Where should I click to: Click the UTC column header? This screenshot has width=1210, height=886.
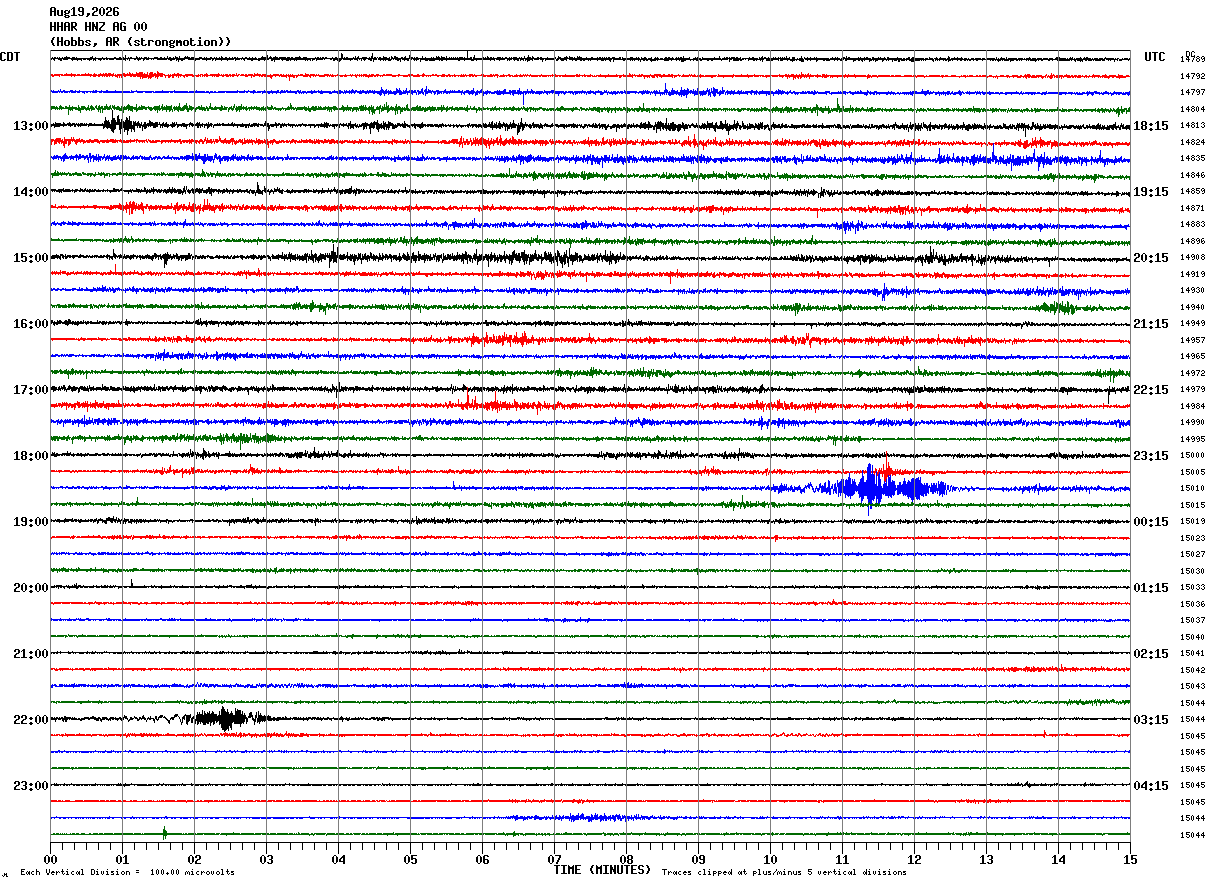(1155, 57)
